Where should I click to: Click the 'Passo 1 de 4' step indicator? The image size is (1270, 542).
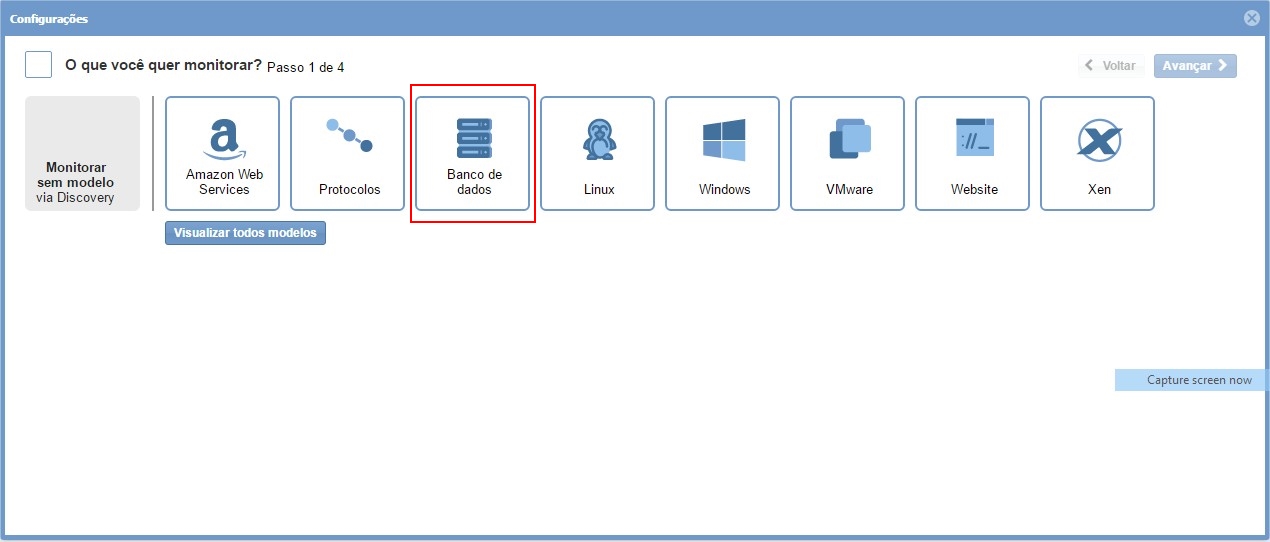point(306,67)
